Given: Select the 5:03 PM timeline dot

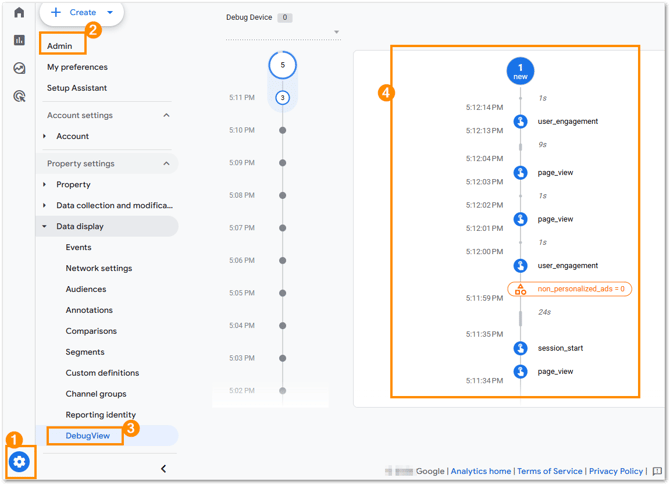Looking at the screenshot, I should (282, 358).
